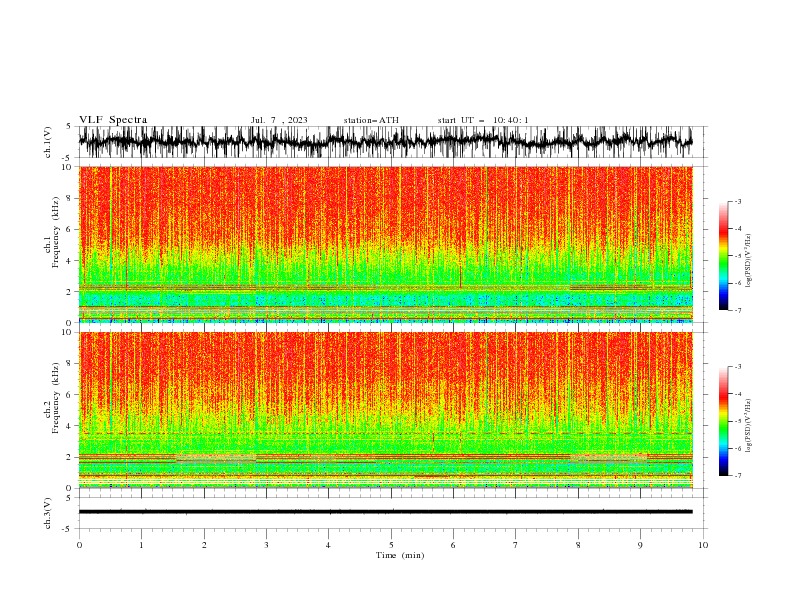Click inside the ch.1 spectrogram panel

[386, 244]
